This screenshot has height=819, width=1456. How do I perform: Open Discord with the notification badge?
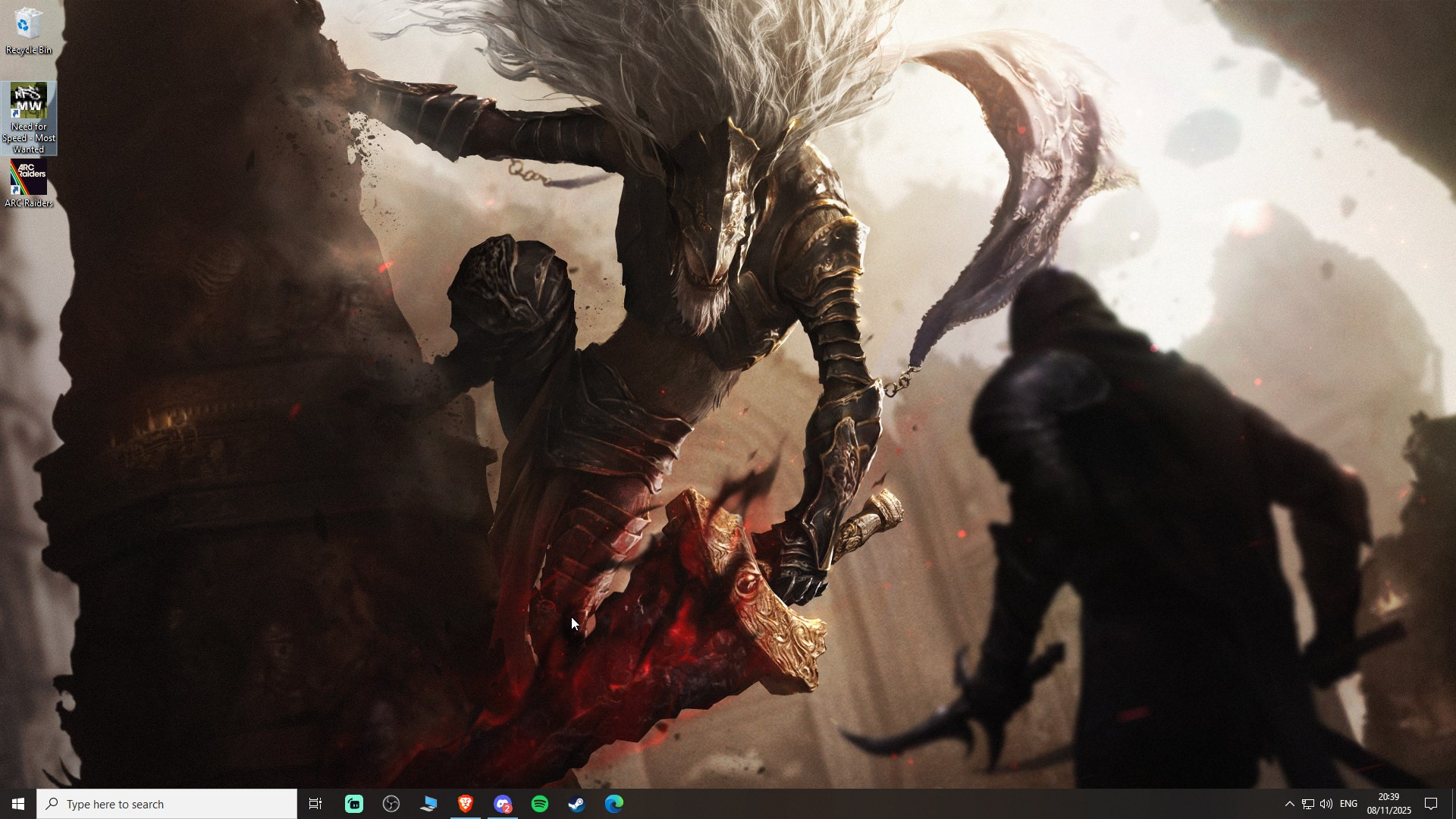503,804
